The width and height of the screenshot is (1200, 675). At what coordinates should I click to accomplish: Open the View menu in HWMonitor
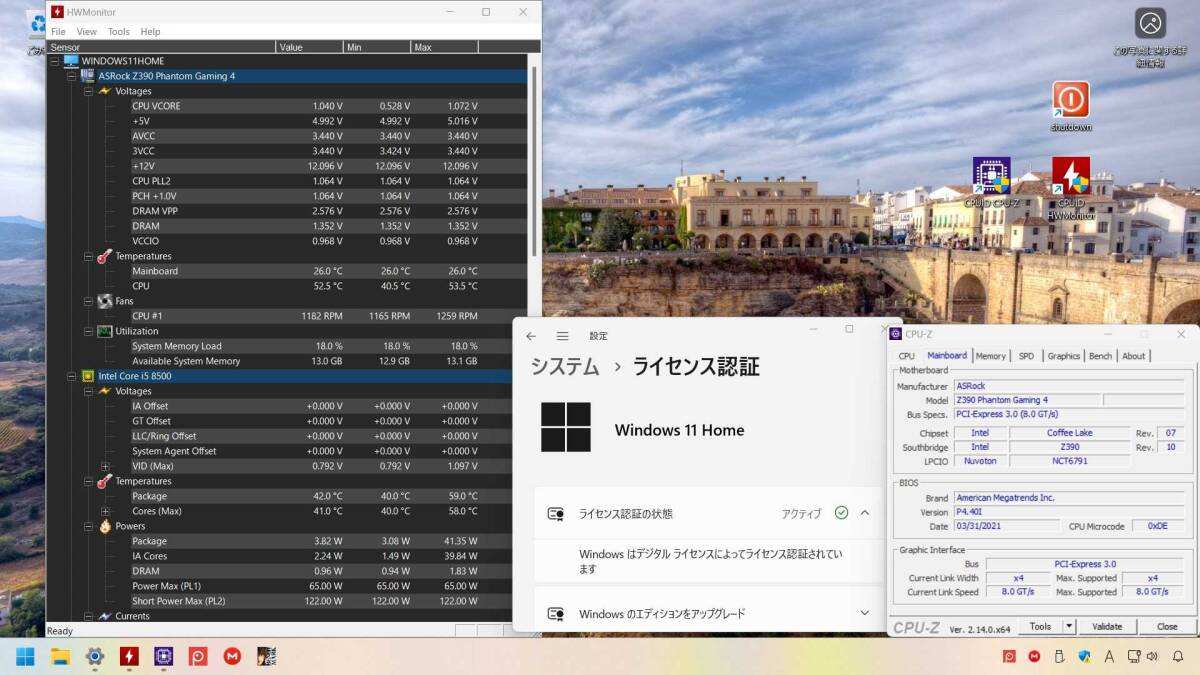(87, 32)
